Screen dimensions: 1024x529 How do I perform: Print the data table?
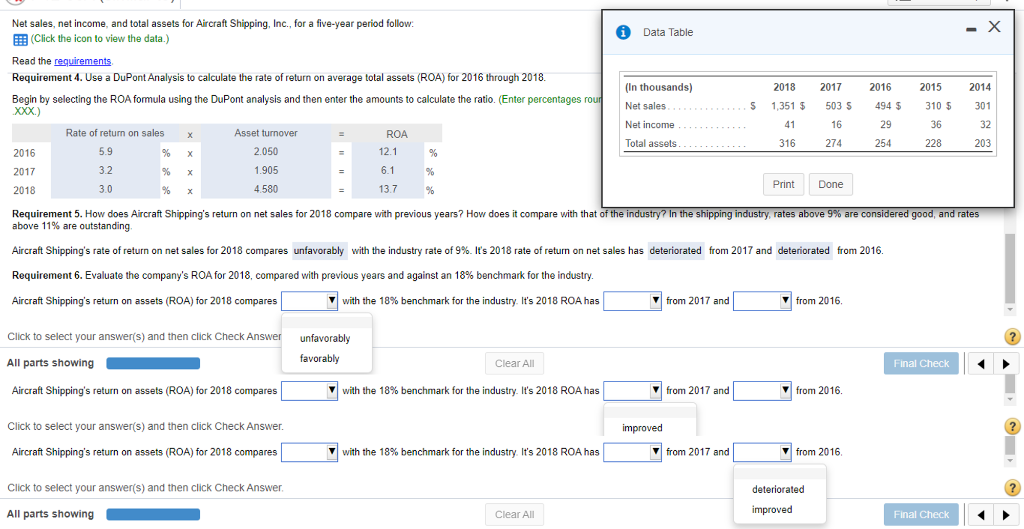(784, 184)
